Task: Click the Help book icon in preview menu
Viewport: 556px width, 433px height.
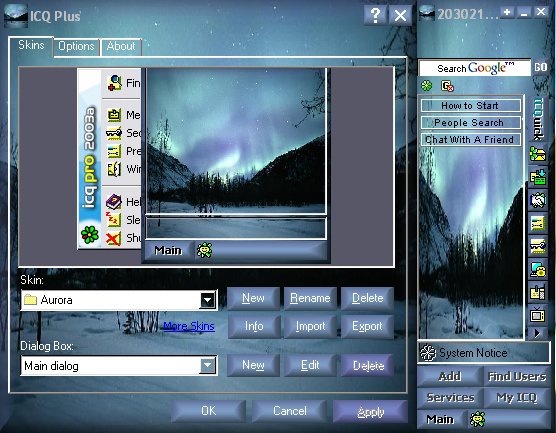Action: [114, 202]
